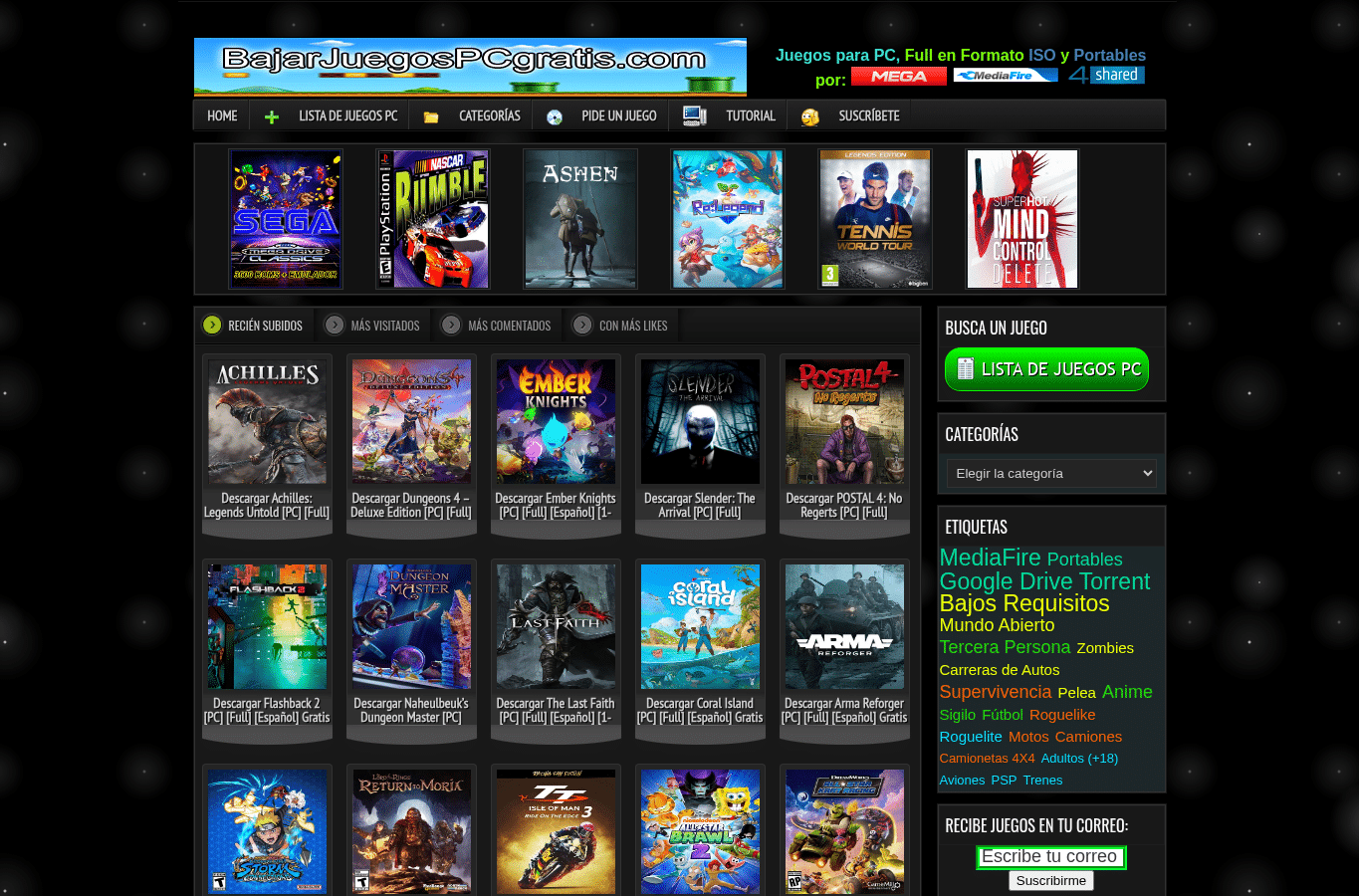1359x896 pixels.
Task: Expand the Elegir la categoría dropdown
Action: [x=1051, y=473]
